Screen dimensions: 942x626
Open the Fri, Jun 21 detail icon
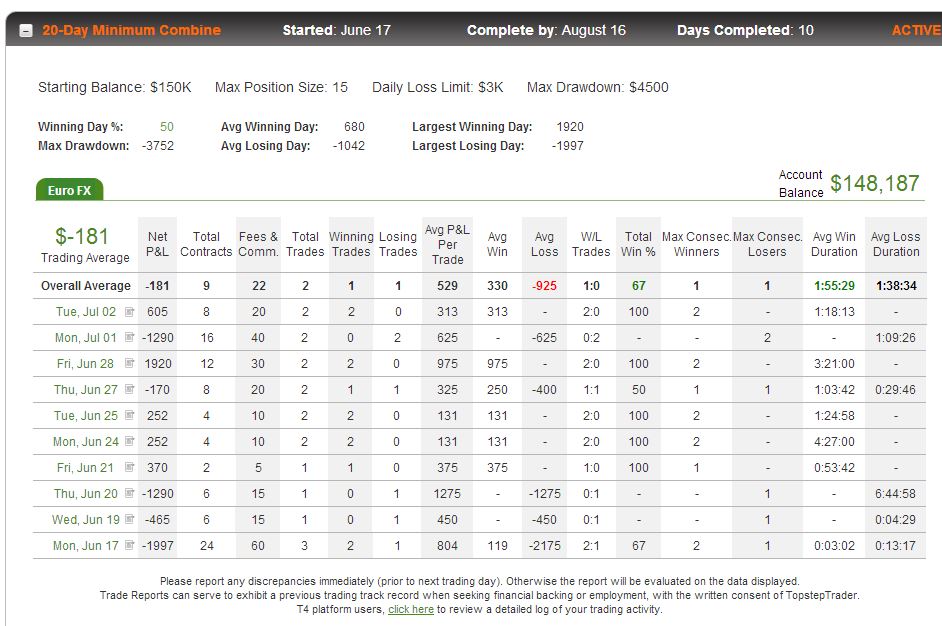(x=129, y=467)
